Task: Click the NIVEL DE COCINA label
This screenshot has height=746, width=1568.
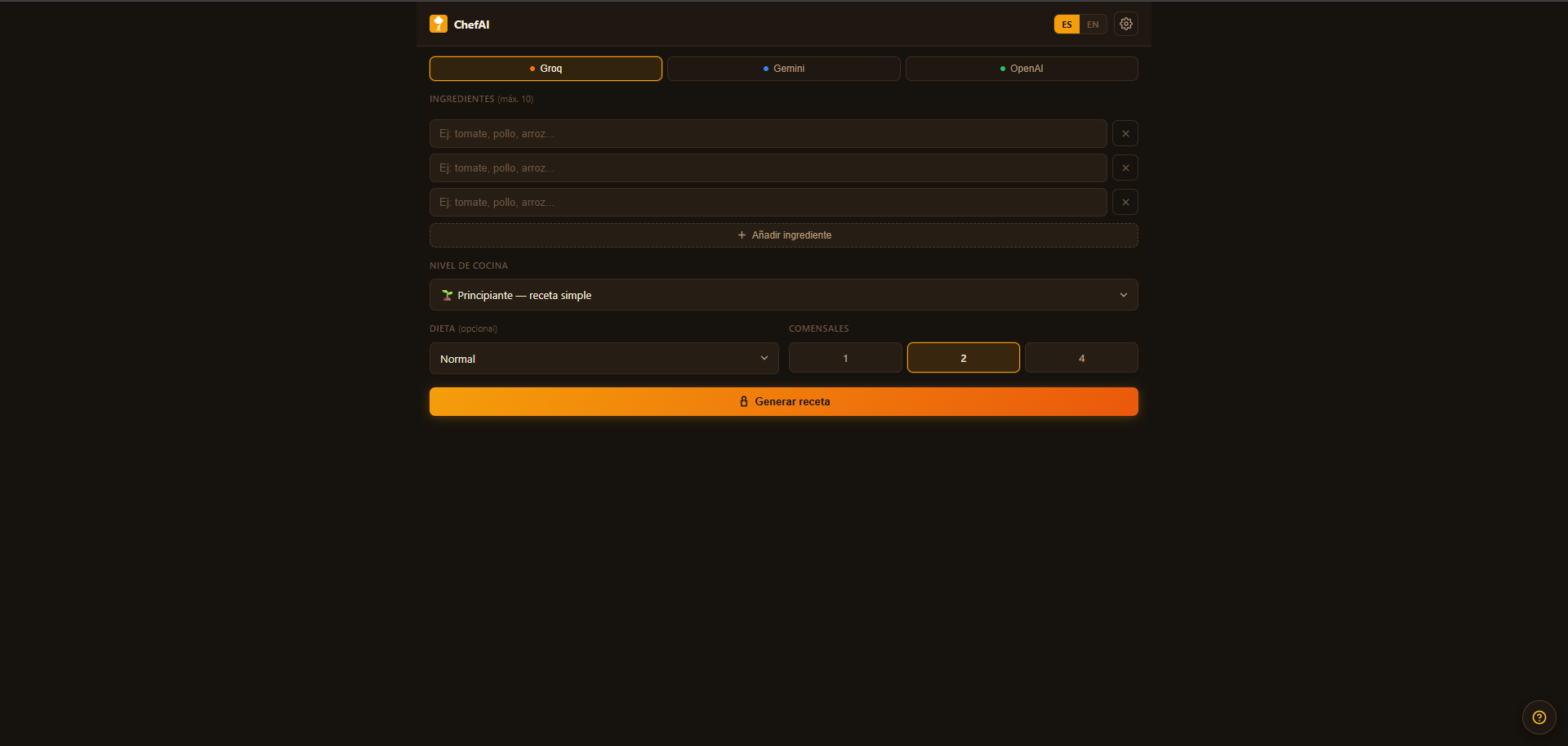Action: tap(469, 266)
